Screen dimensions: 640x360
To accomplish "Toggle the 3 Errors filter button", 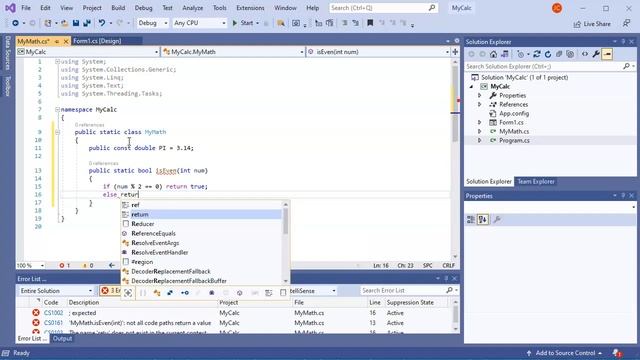I will pos(110,291).
